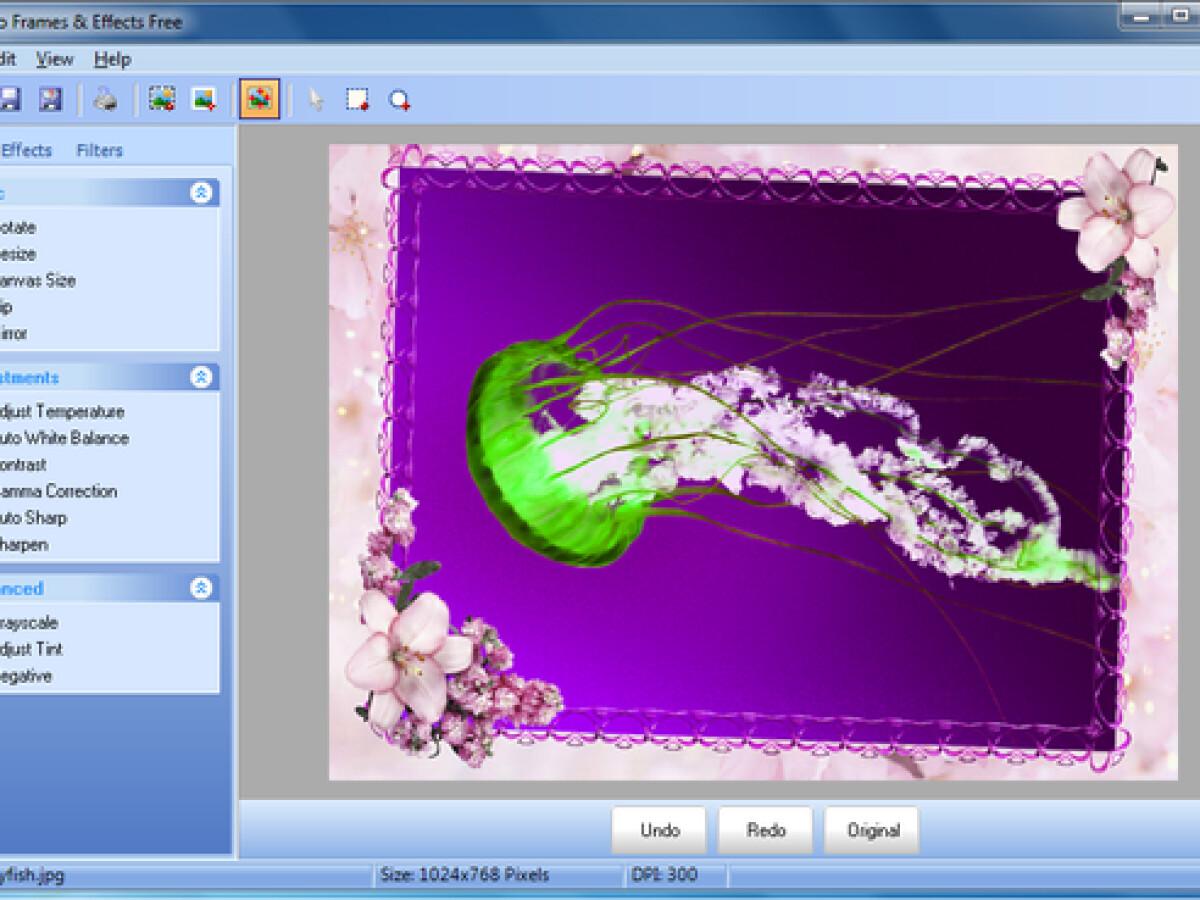Collapse the top Basic panel section

click(201, 193)
